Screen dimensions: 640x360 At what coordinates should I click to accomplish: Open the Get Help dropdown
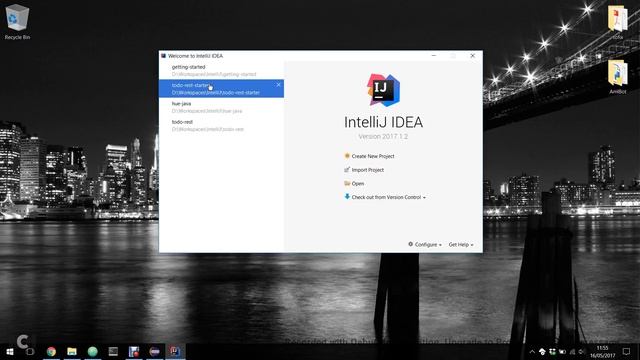tap(461, 244)
